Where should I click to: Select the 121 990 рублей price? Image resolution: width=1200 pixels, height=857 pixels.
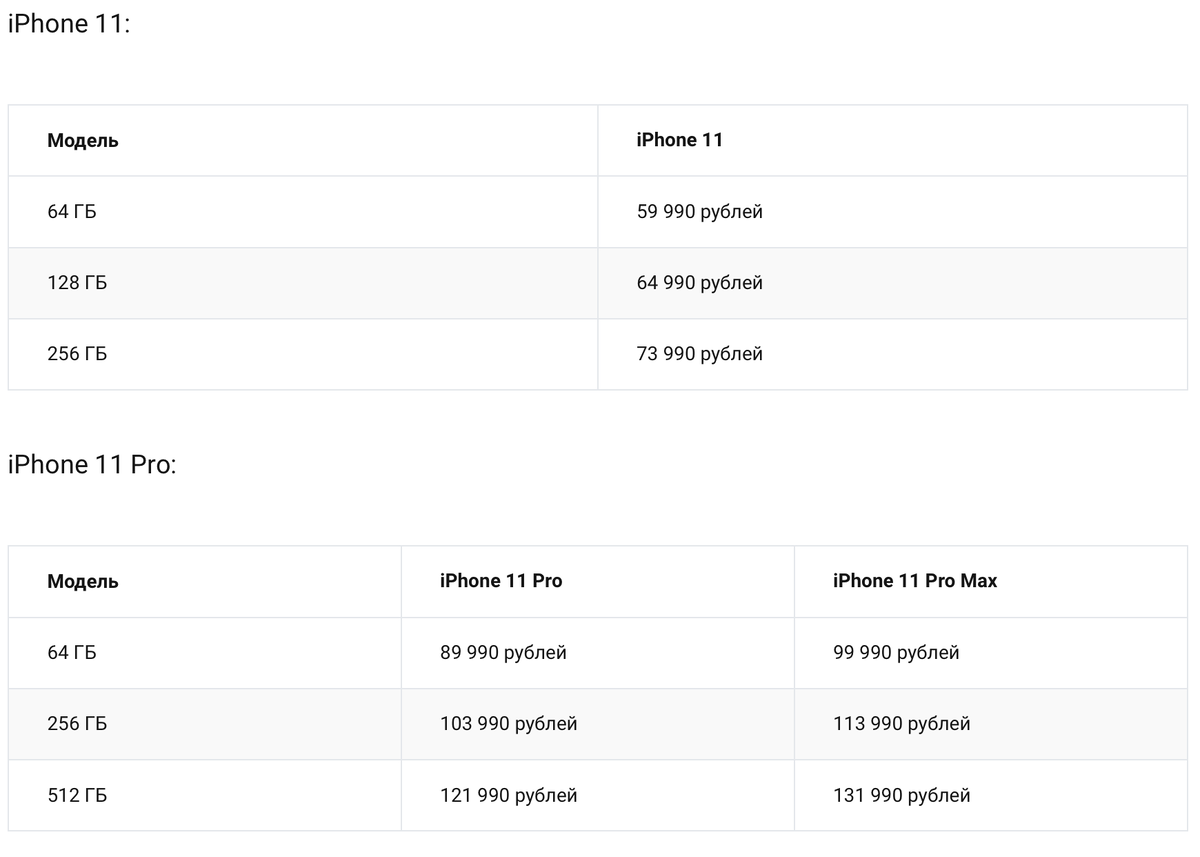point(508,796)
